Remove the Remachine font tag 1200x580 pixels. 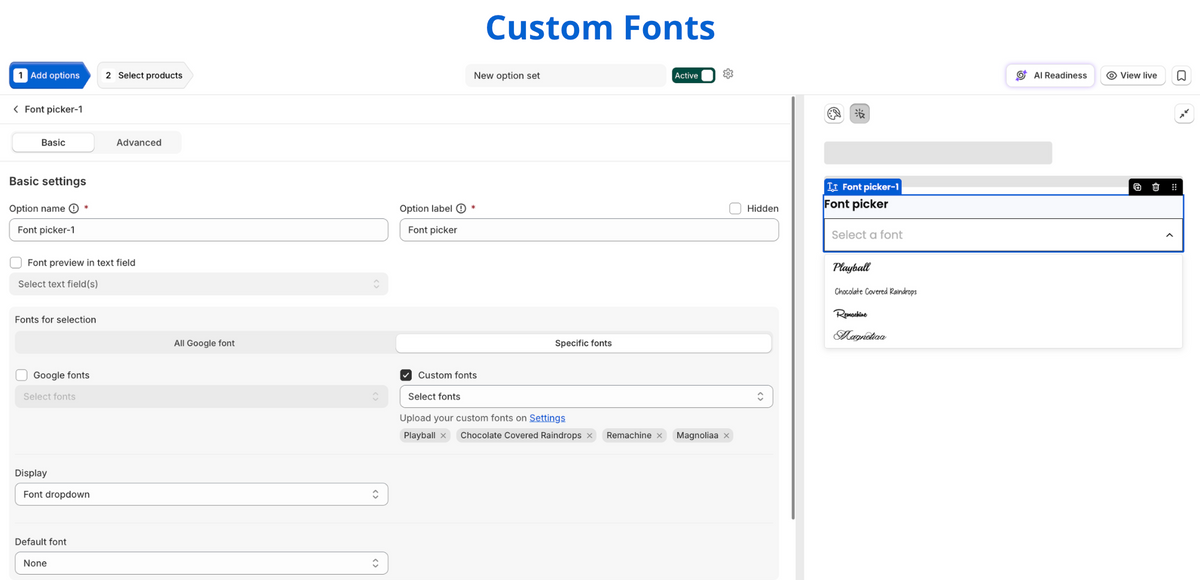point(660,436)
